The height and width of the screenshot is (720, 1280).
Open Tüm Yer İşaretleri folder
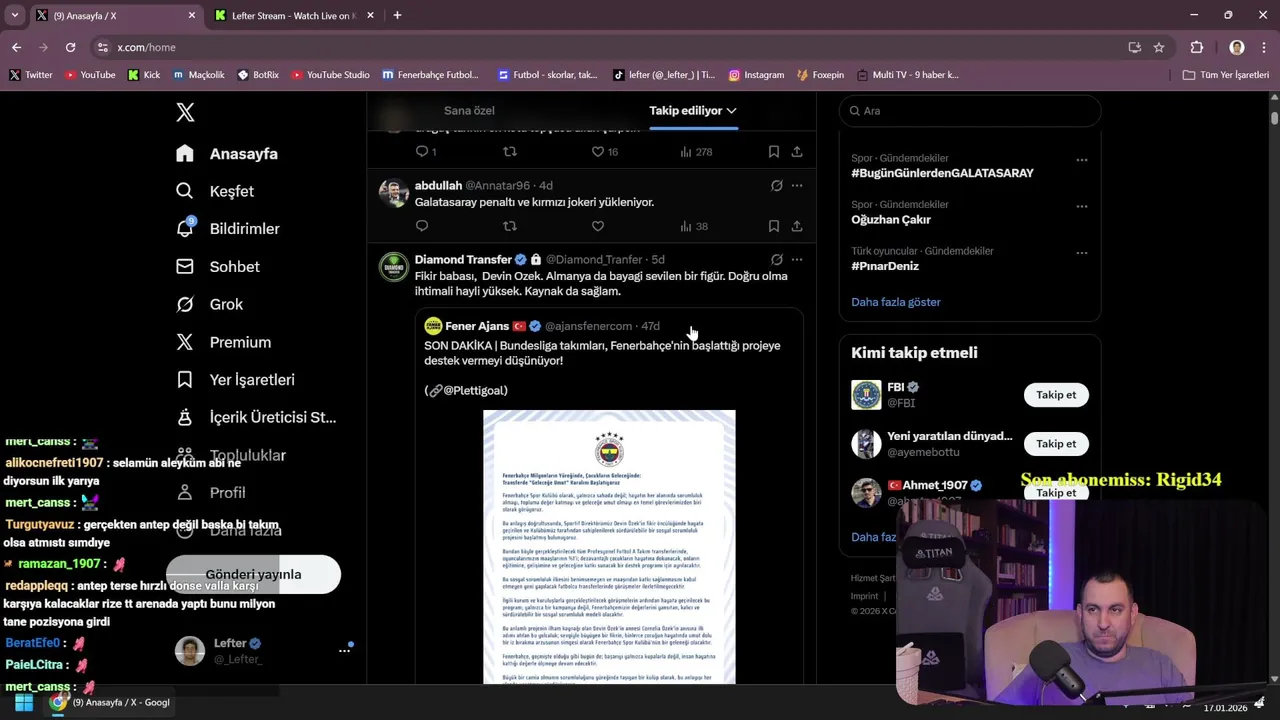click(1226, 75)
